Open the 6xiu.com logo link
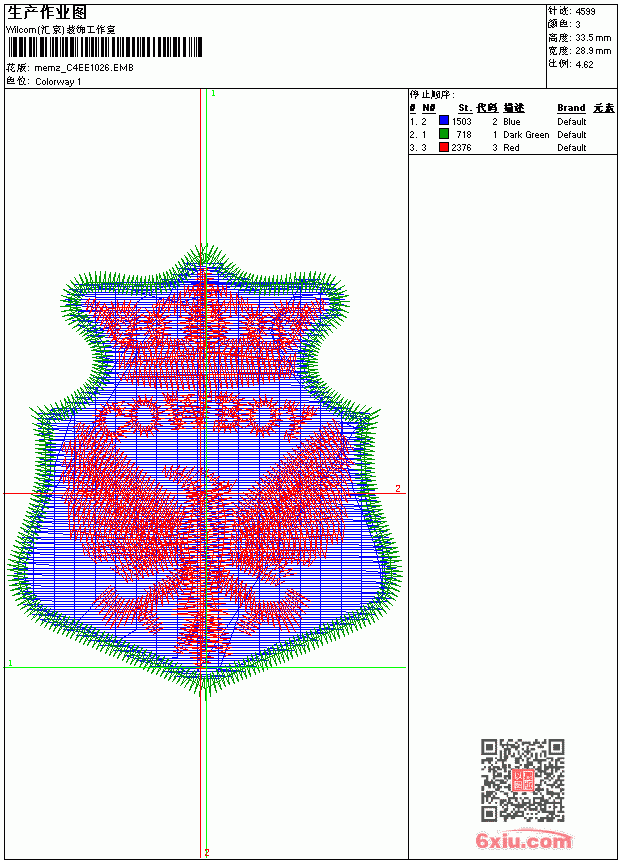The height and width of the screenshot is (860, 620). click(523, 840)
